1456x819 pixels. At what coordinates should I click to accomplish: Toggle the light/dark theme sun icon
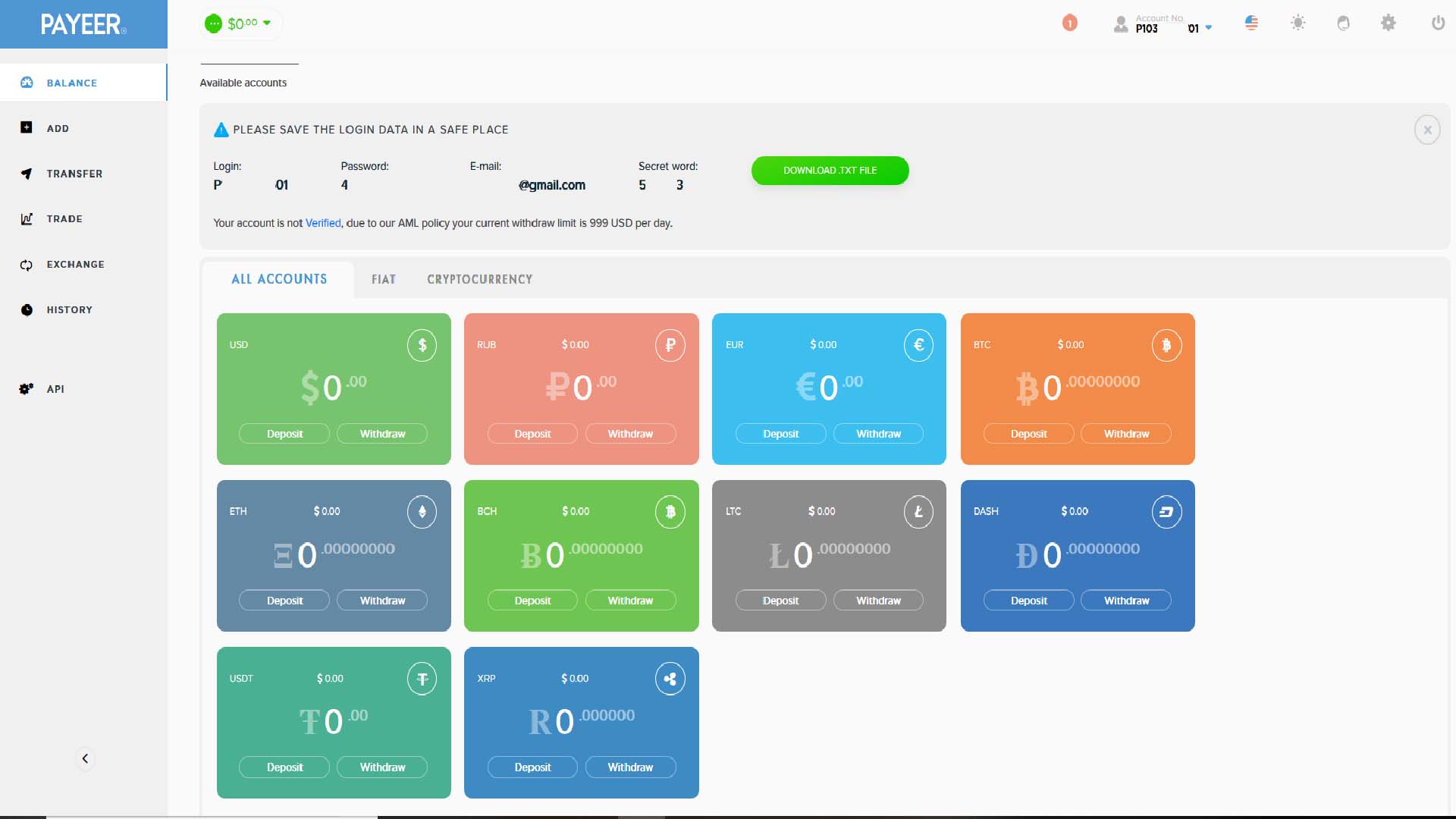1298,23
